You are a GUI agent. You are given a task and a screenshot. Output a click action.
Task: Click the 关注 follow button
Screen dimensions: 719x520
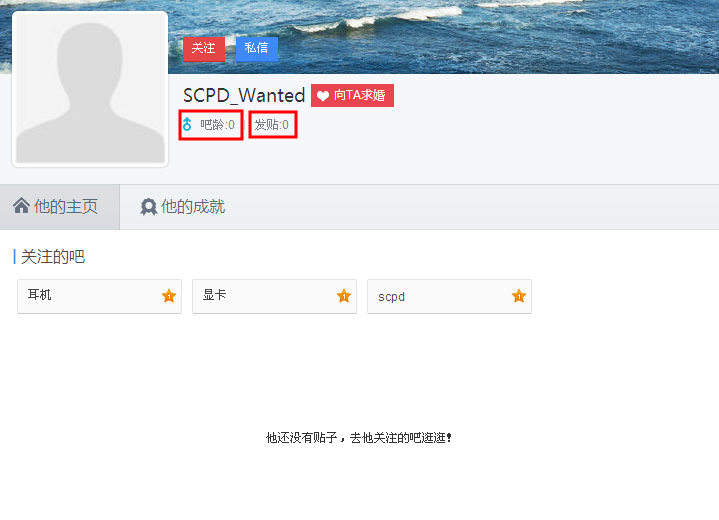[204, 49]
